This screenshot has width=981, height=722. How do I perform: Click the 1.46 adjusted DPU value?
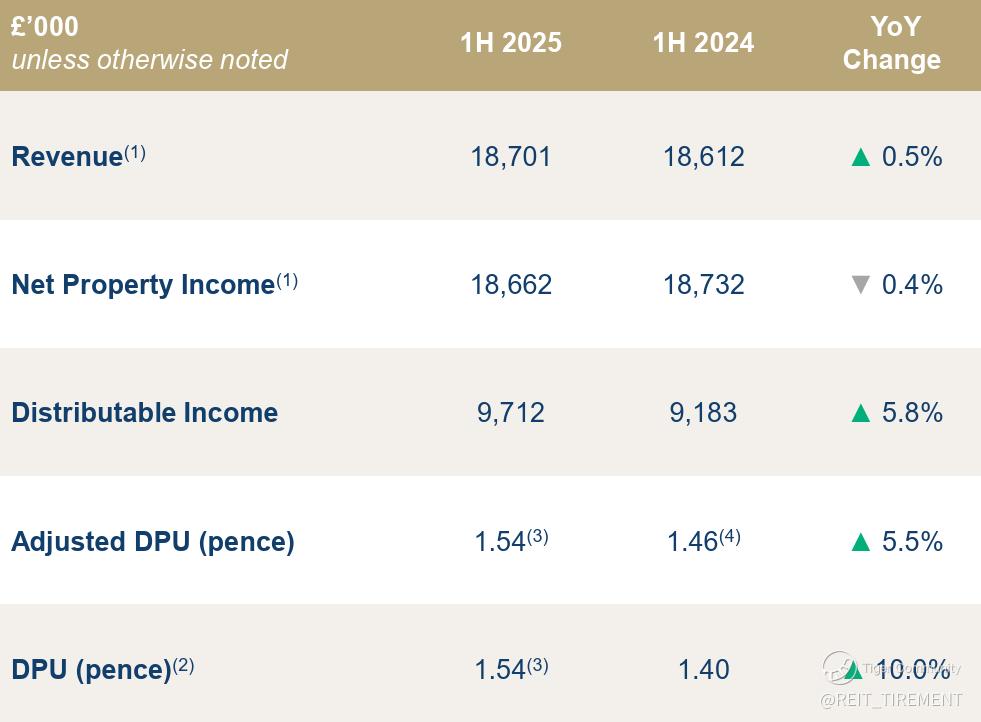(693, 542)
